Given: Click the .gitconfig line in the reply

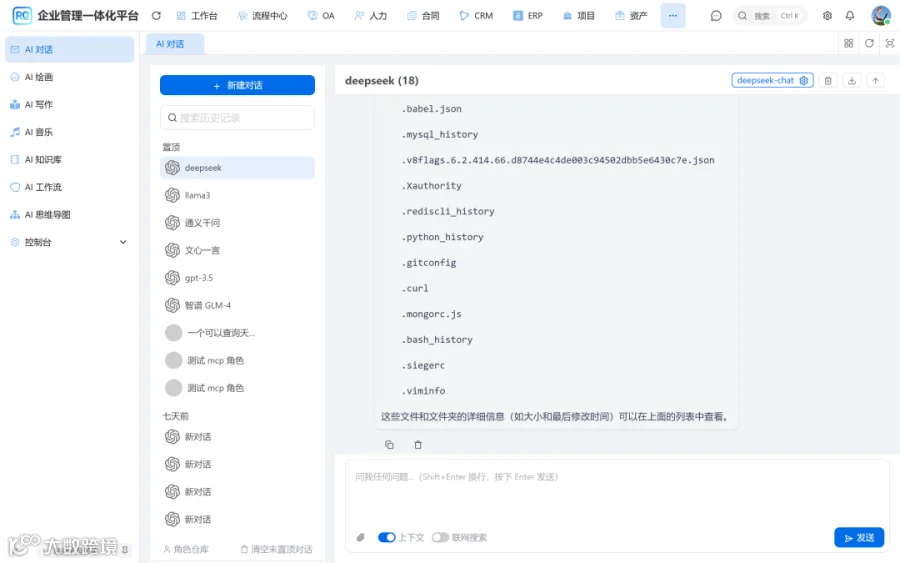Looking at the screenshot, I should click(x=429, y=263).
